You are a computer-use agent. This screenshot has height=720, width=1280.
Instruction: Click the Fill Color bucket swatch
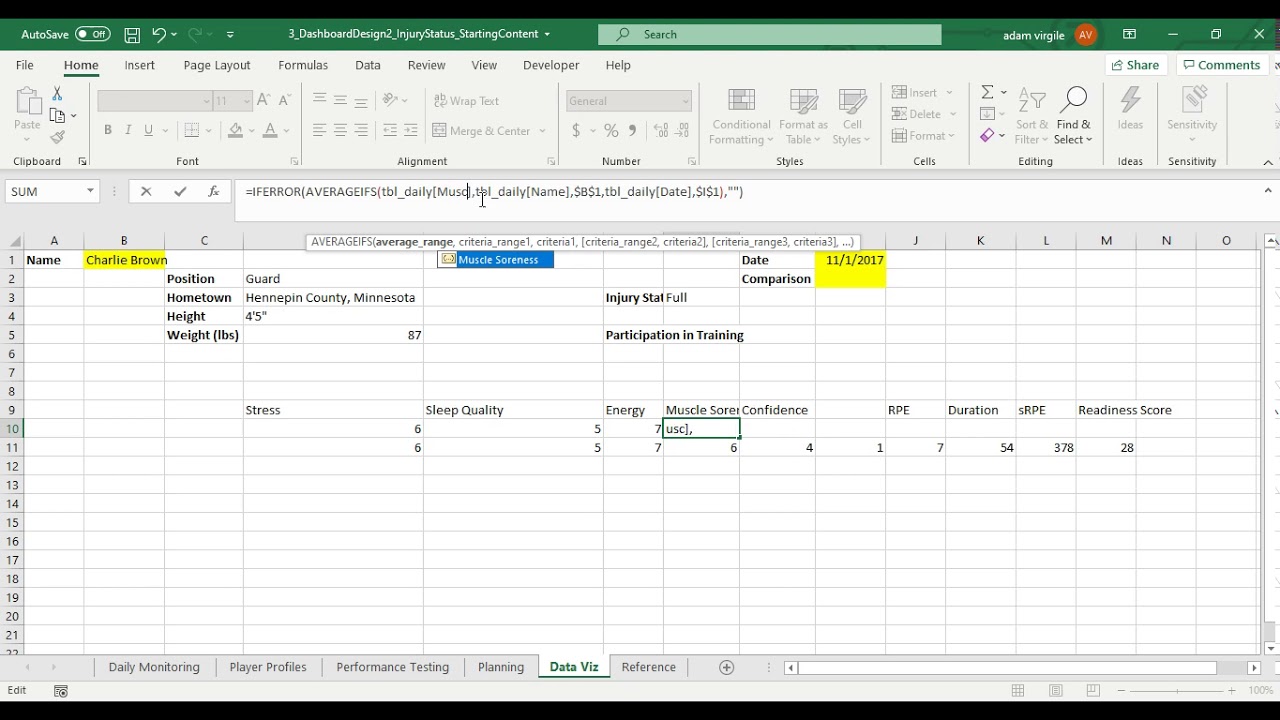[x=236, y=130]
